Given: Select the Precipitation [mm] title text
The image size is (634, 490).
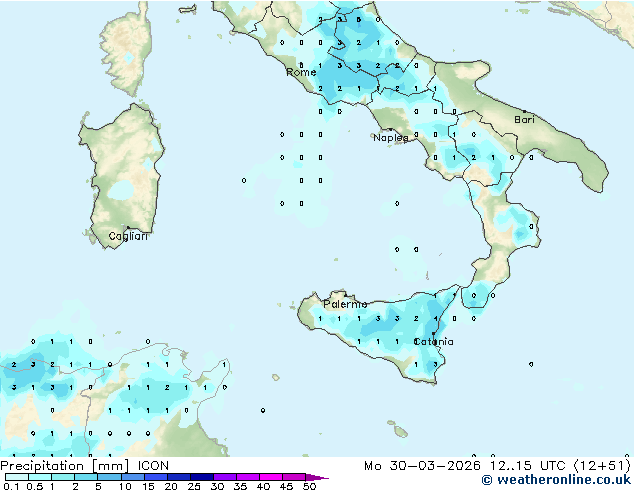Looking at the screenshot, I should click(65, 466).
